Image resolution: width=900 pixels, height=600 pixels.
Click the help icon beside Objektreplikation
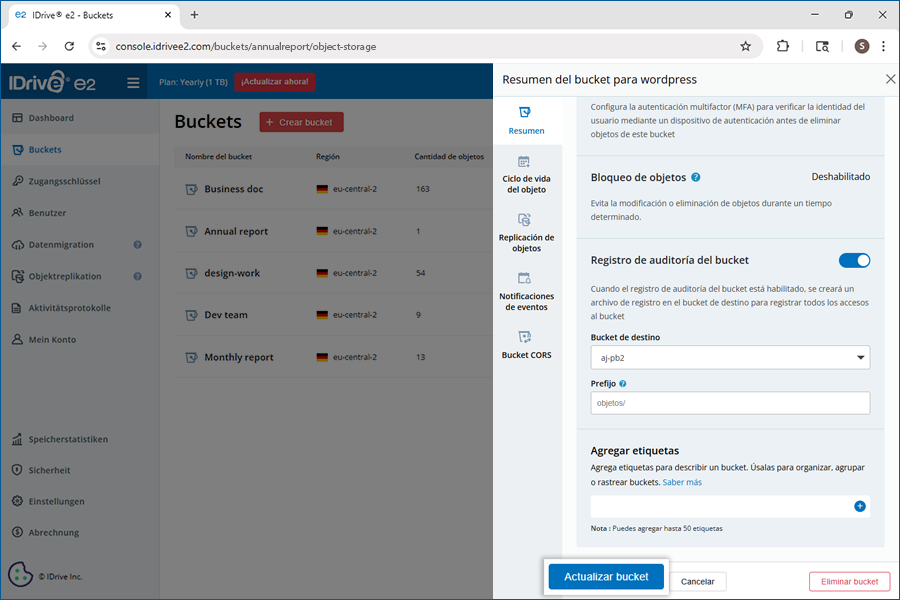pyautogui.click(x=138, y=276)
